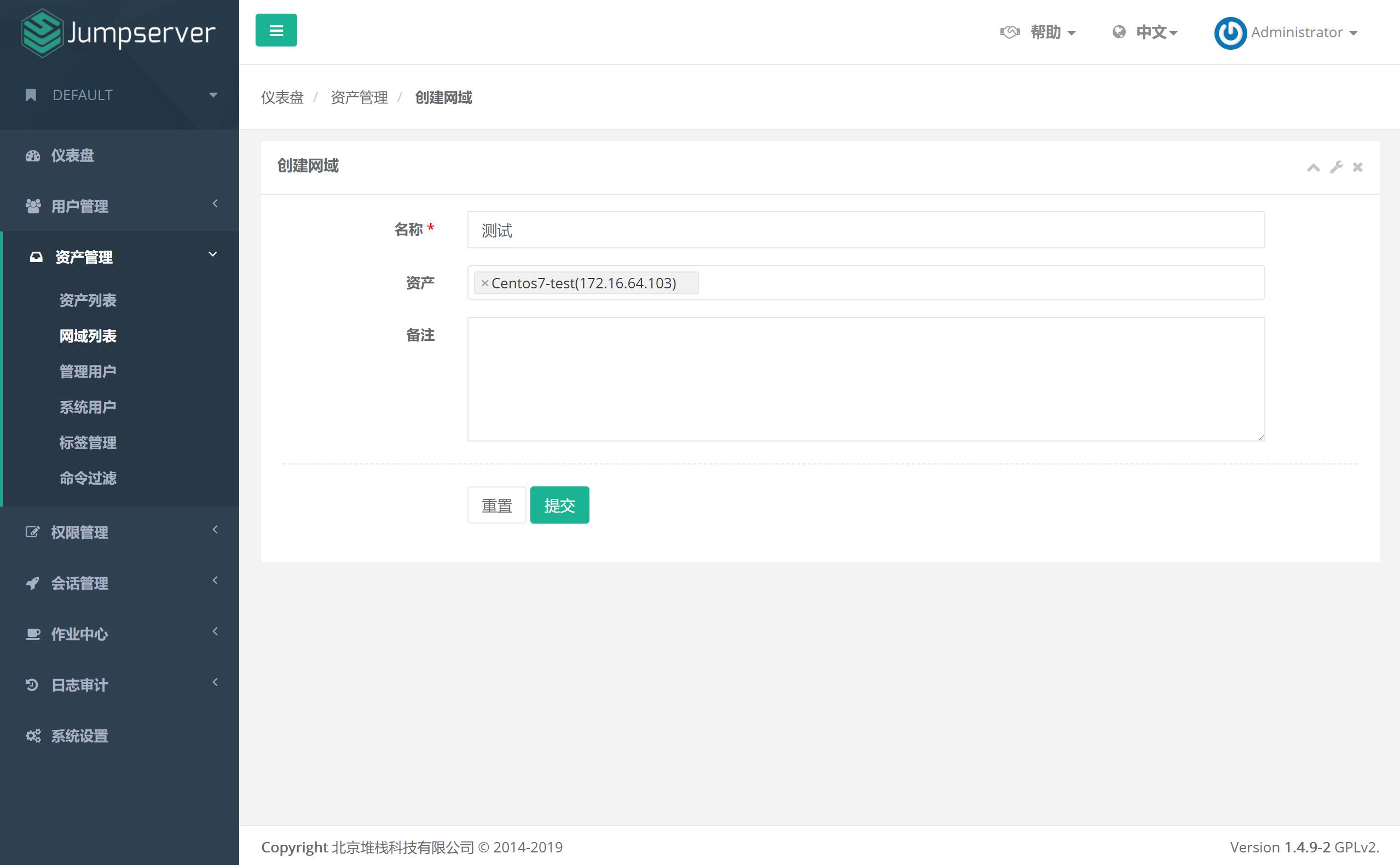Click the 权限管理 edit icon
1400x865 pixels.
tap(33, 532)
